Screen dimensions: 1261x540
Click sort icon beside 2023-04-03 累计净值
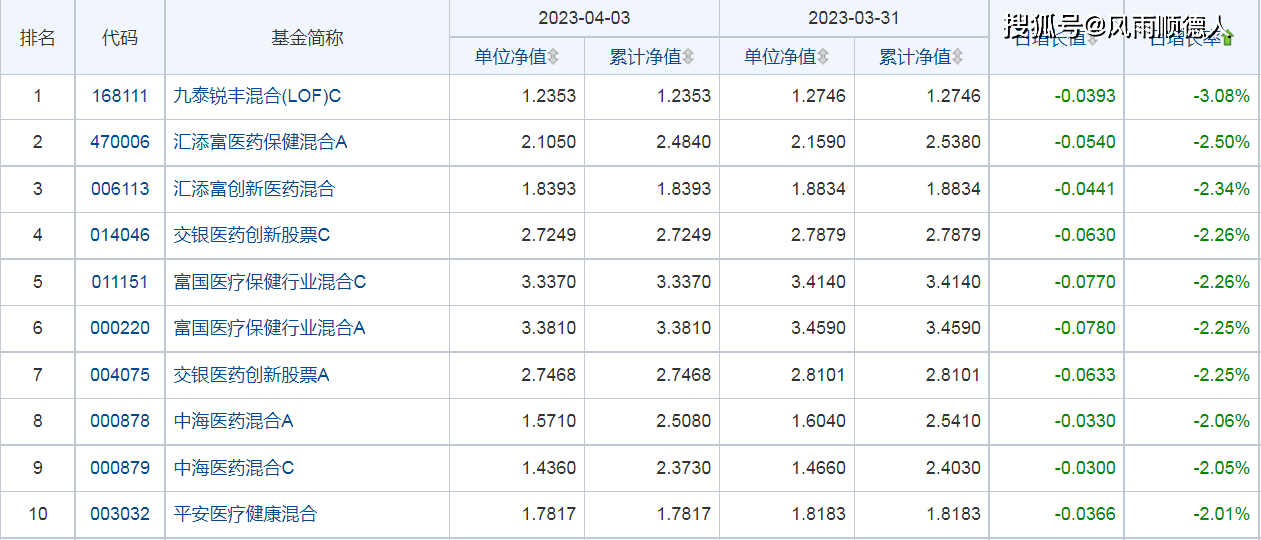(688, 58)
